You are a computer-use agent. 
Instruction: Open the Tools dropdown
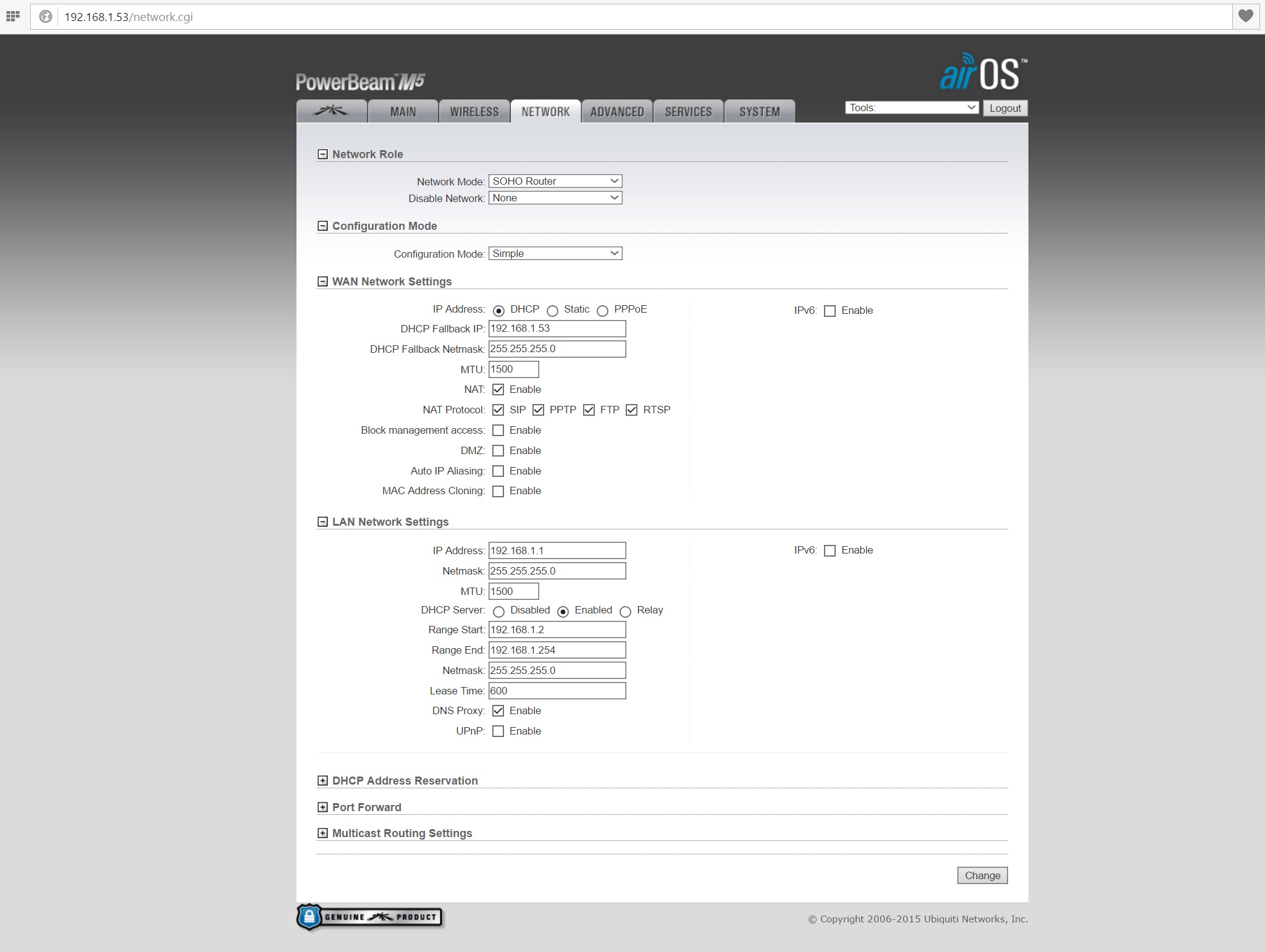tap(911, 107)
